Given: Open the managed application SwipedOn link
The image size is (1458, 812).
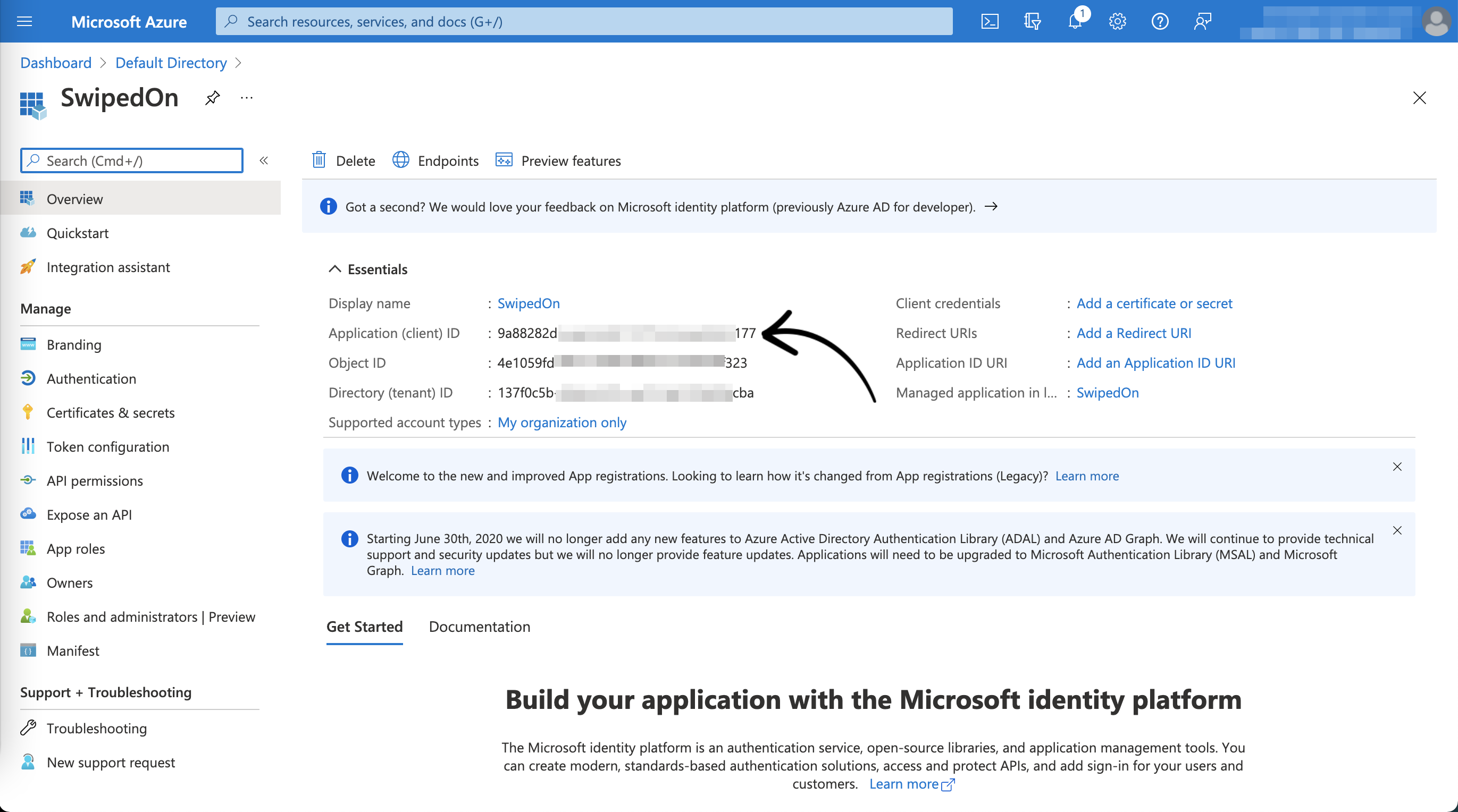Looking at the screenshot, I should (x=1107, y=392).
